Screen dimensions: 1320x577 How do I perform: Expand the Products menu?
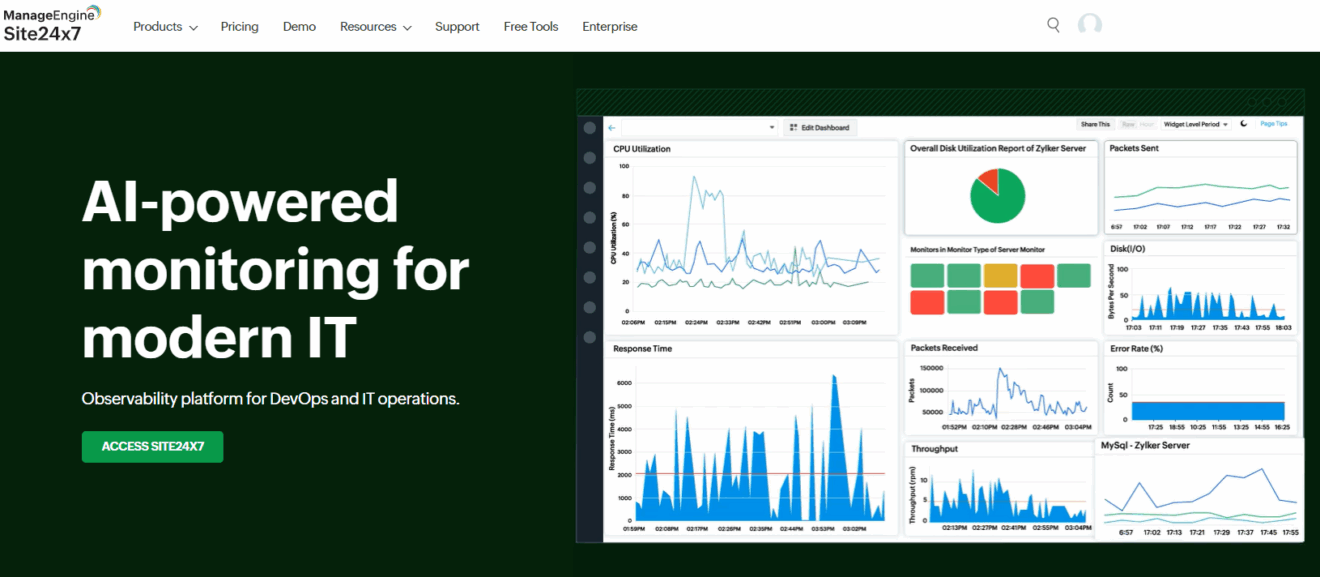[165, 27]
